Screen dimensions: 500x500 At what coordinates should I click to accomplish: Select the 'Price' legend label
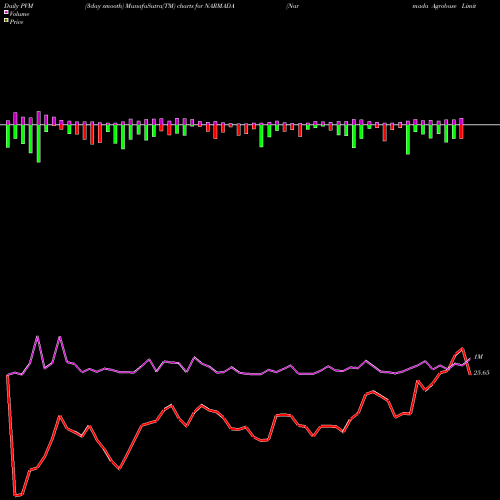pyautogui.click(x=16, y=22)
